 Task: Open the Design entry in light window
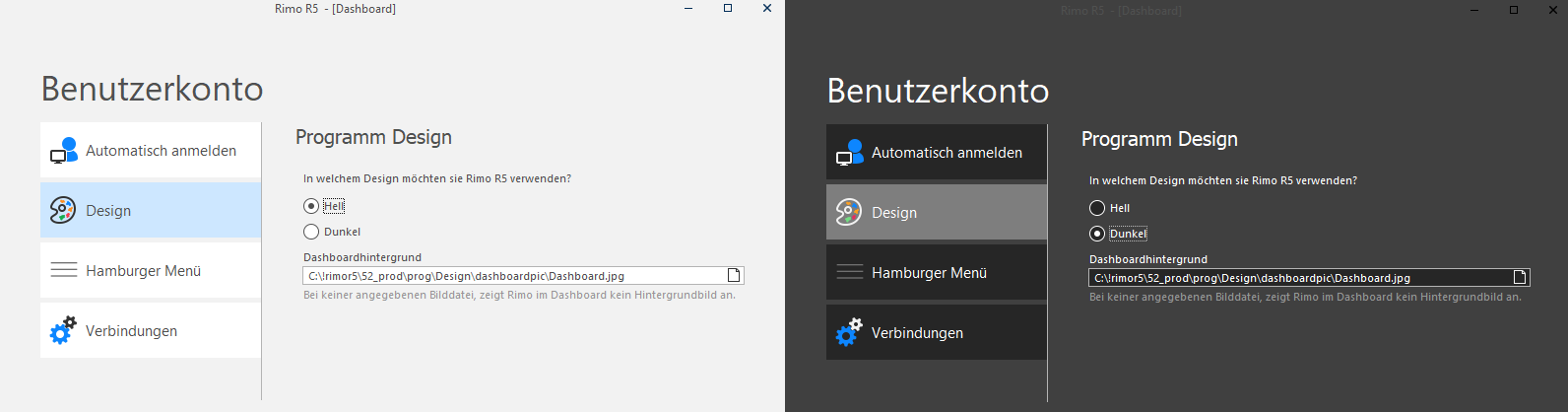point(151,210)
